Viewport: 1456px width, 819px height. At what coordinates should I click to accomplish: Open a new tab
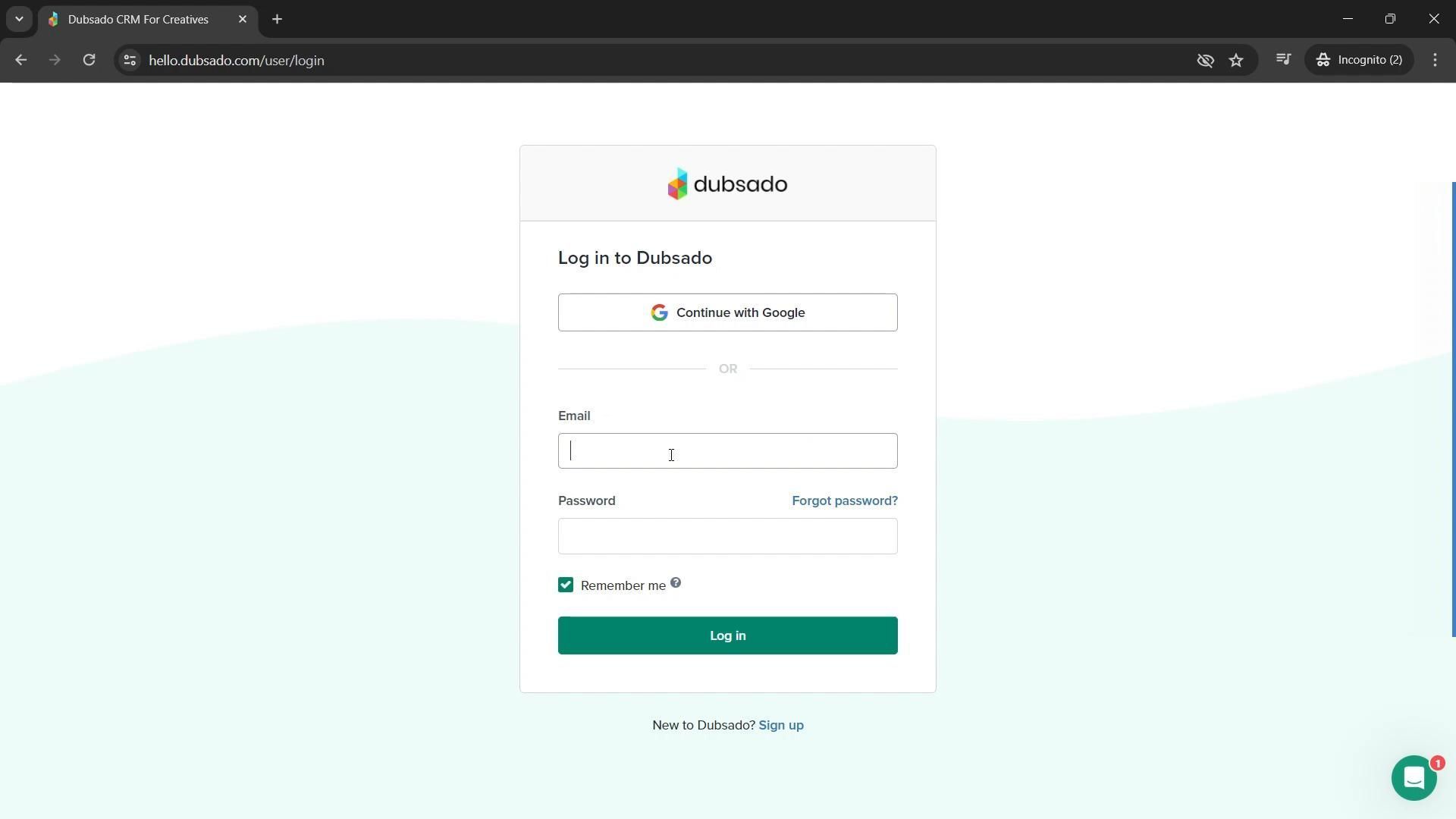[x=277, y=20]
